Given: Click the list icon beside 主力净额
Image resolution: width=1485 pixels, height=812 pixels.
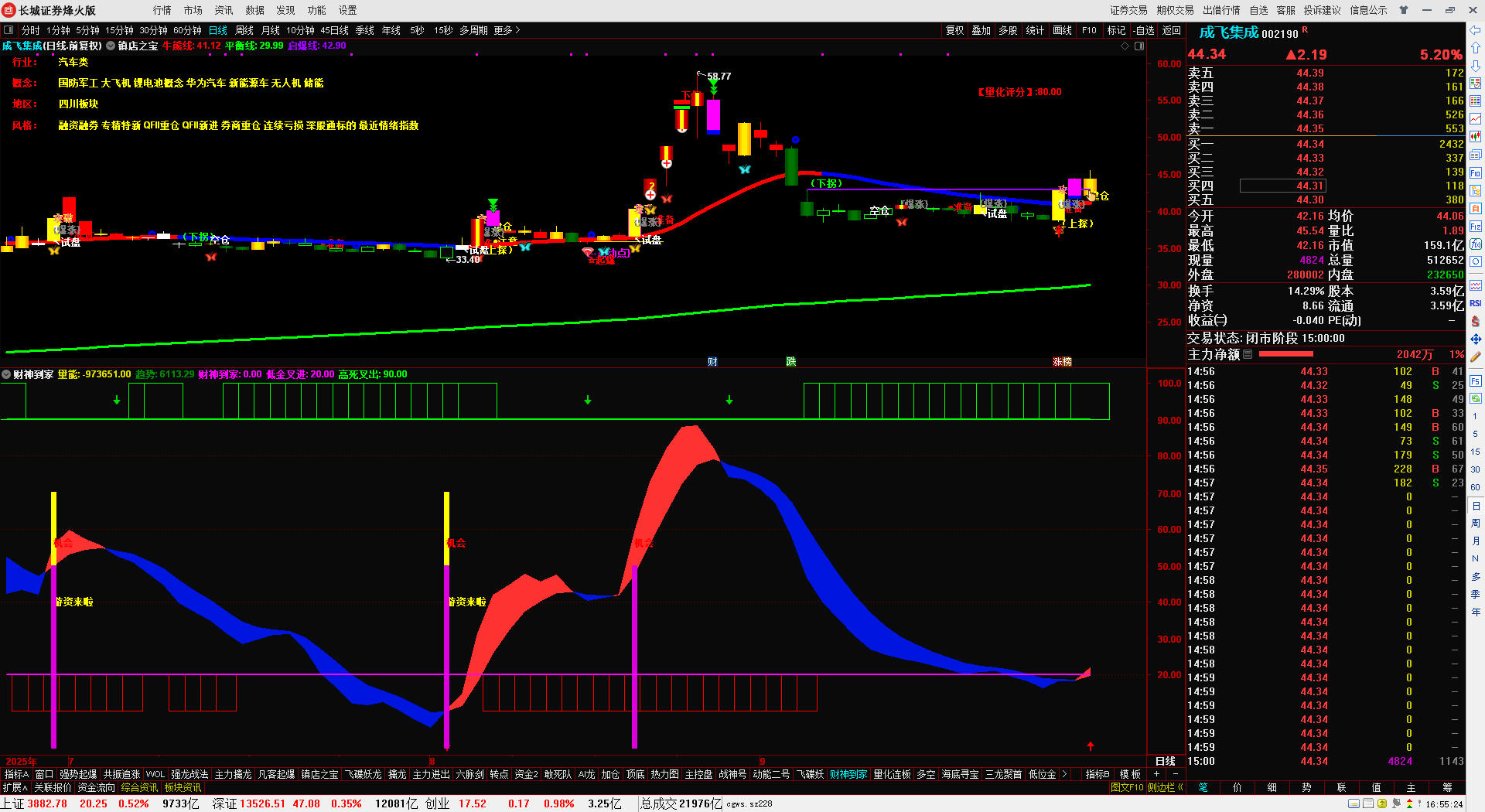Looking at the screenshot, I should [x=1248, y=354].
